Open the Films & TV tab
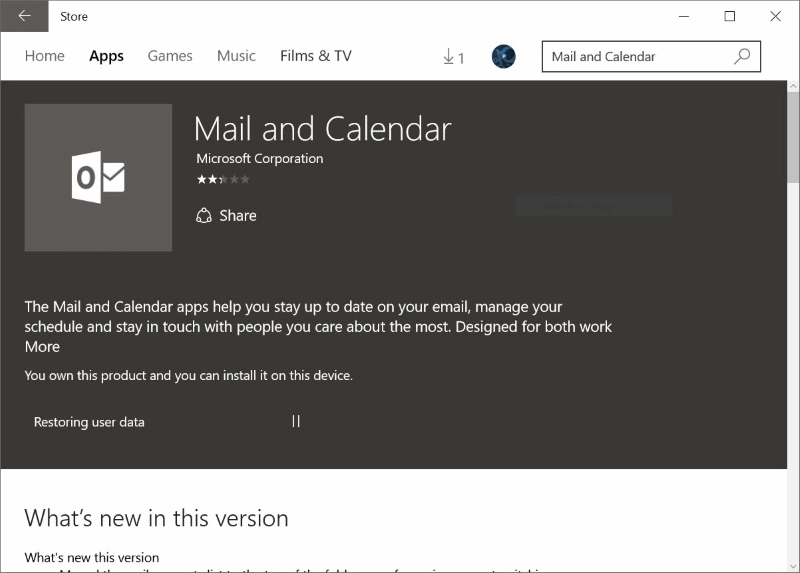This screenshot has height=573, width=800. [316, 56]
